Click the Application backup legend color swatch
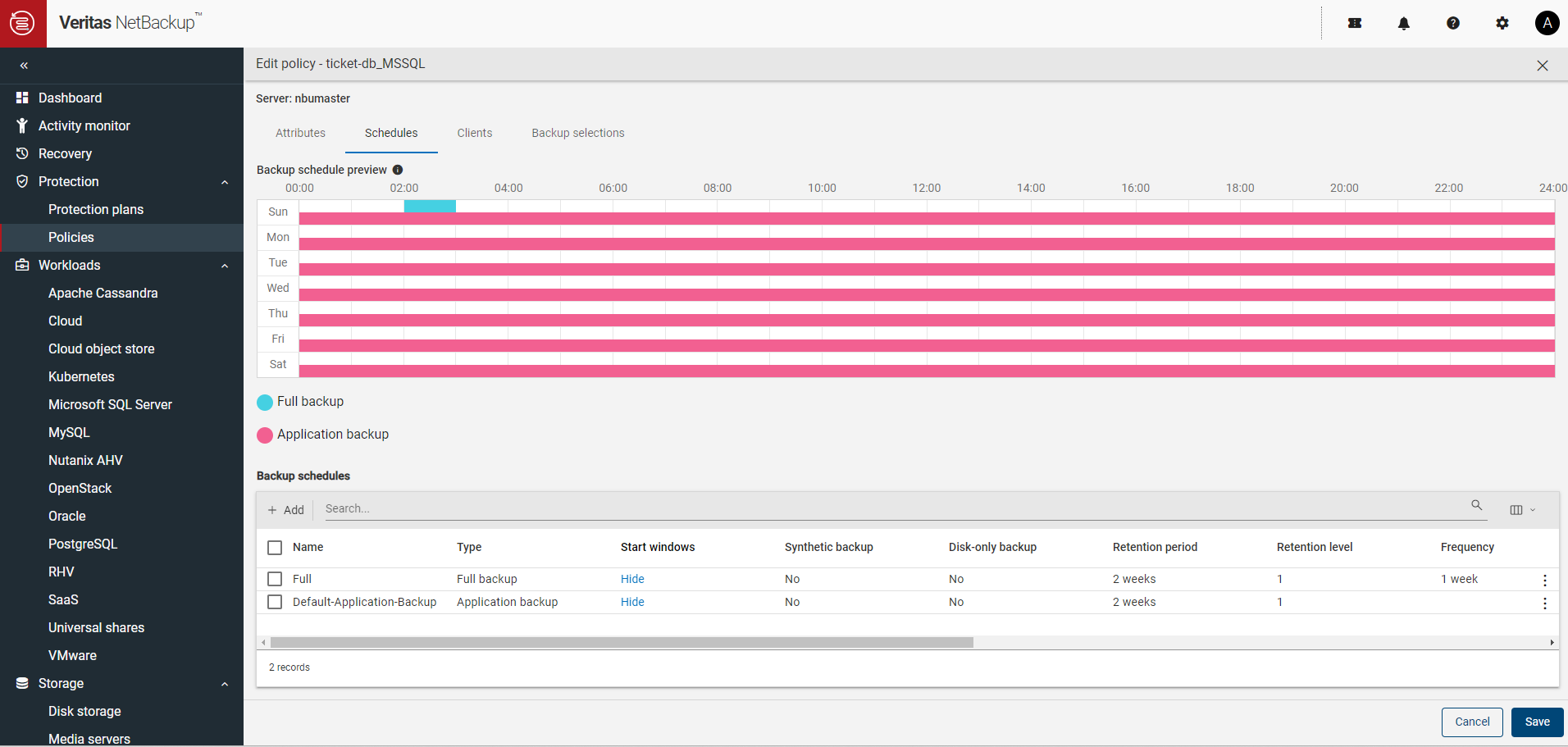The image size is (1568, 747). [265, 435]
